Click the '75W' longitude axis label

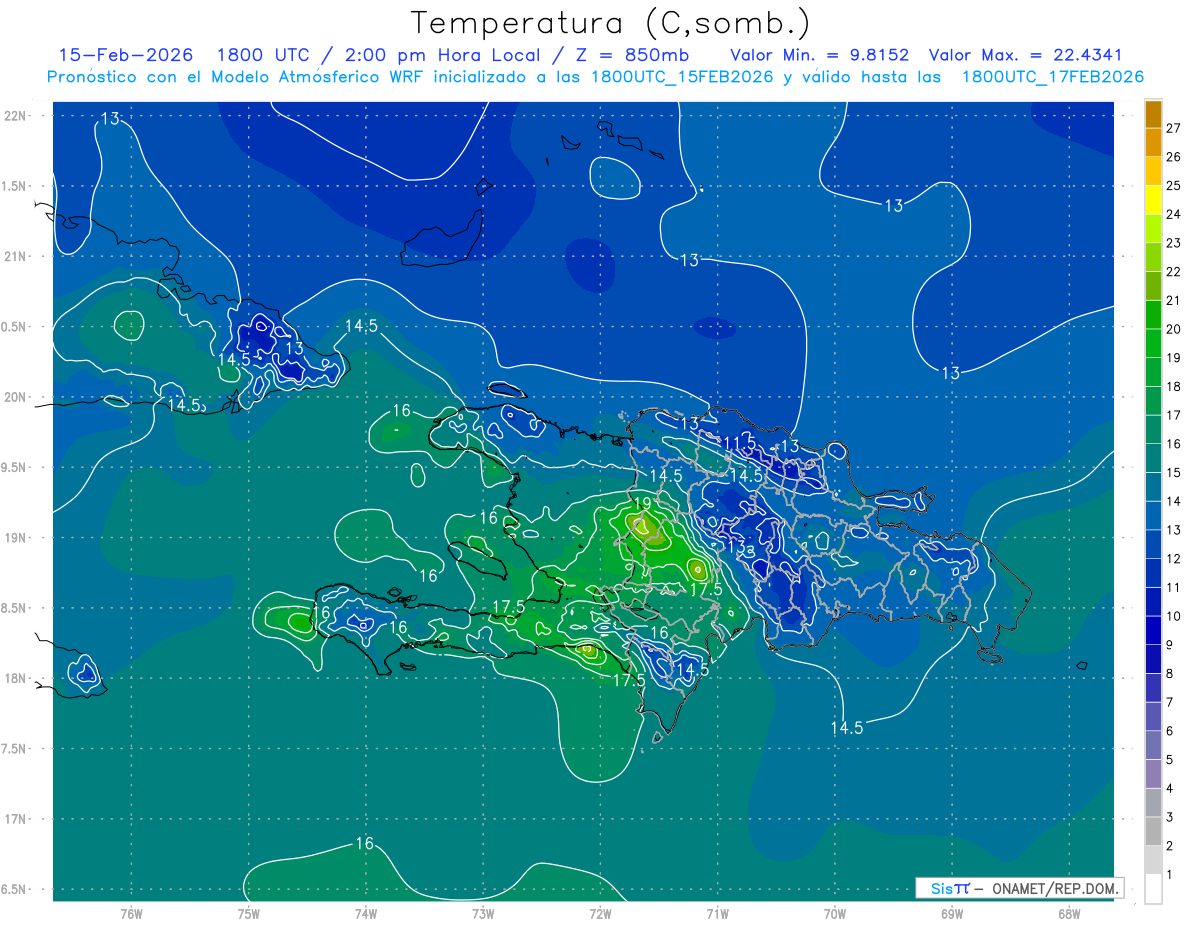click(249, 914)
